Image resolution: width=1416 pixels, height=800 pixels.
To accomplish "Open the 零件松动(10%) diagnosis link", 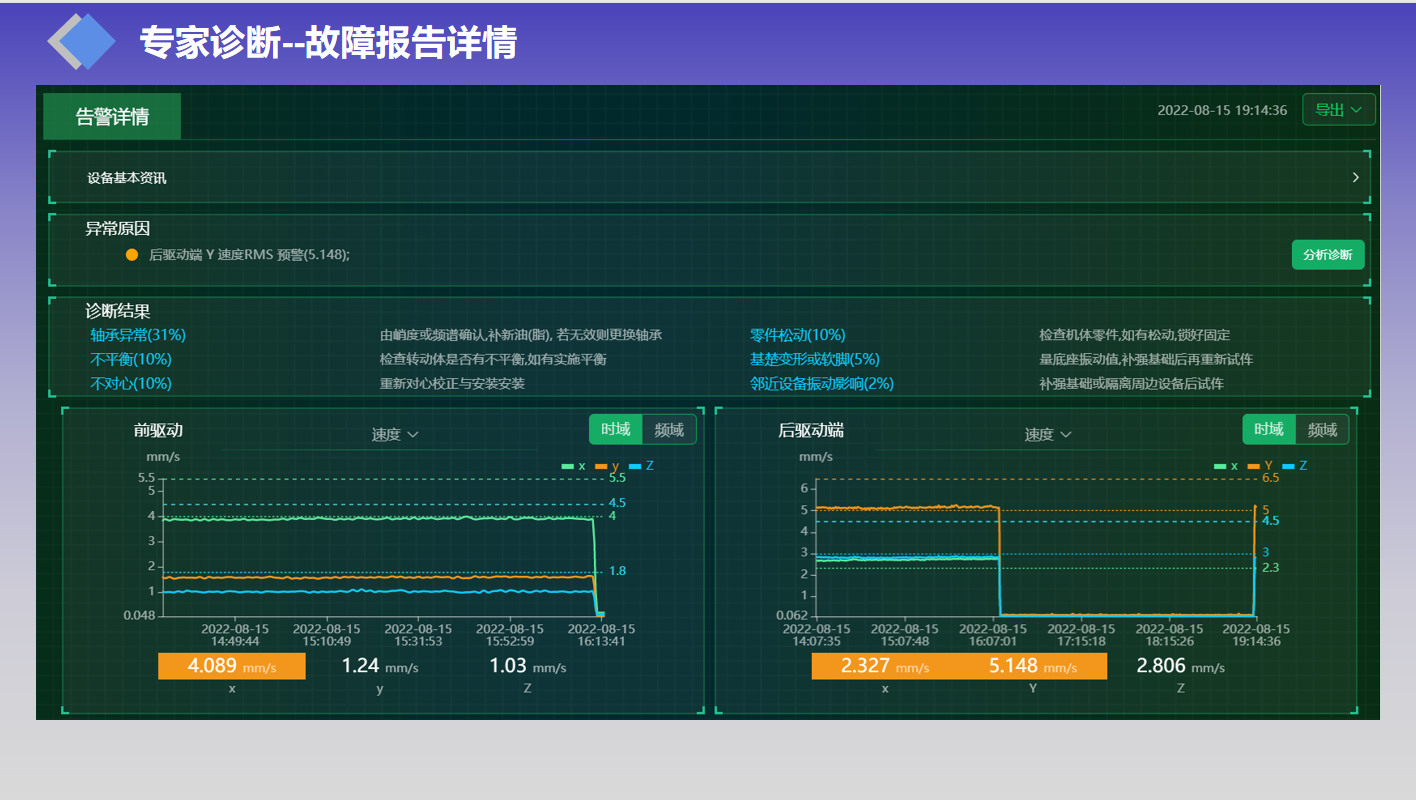I will [797, 335].
